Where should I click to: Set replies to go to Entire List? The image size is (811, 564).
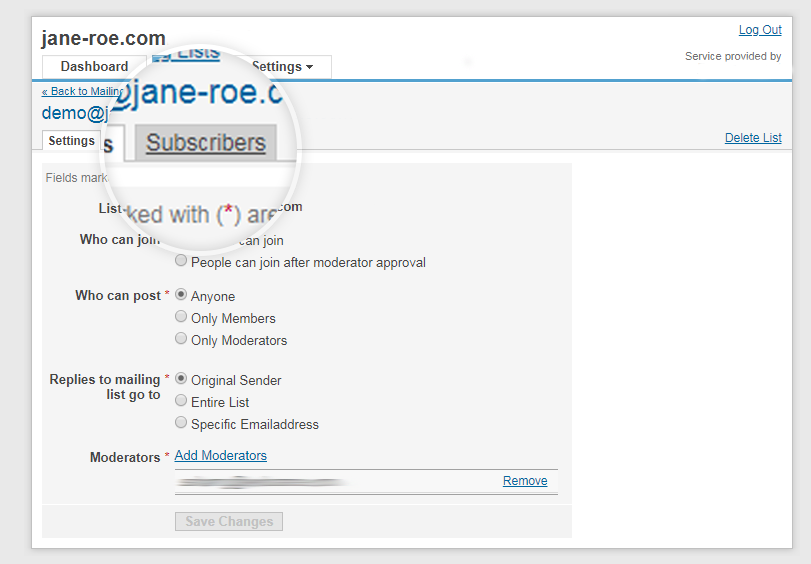click(181, 401)
